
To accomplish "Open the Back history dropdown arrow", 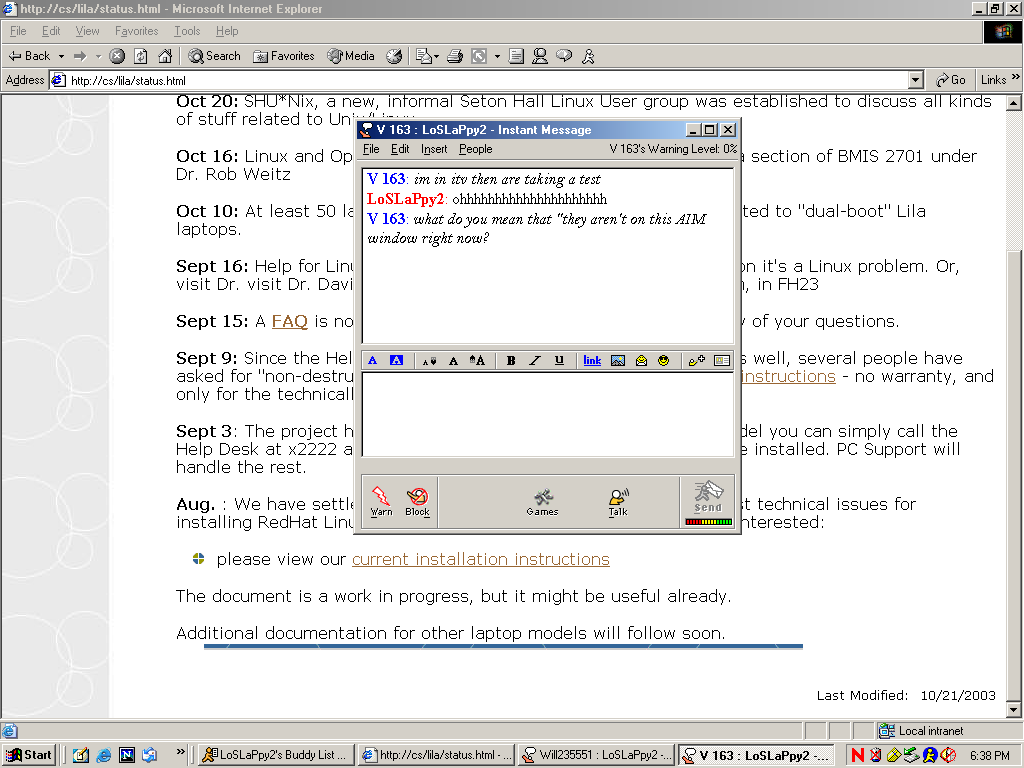I will [x=61, y=56].
